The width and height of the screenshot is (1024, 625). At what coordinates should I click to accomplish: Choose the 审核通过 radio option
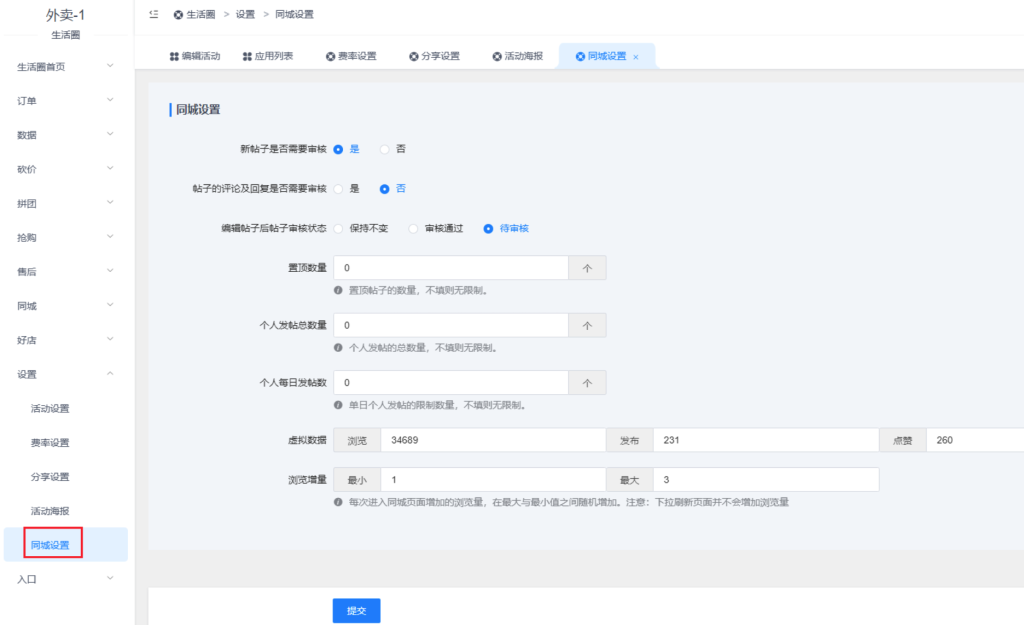point(414,228)
